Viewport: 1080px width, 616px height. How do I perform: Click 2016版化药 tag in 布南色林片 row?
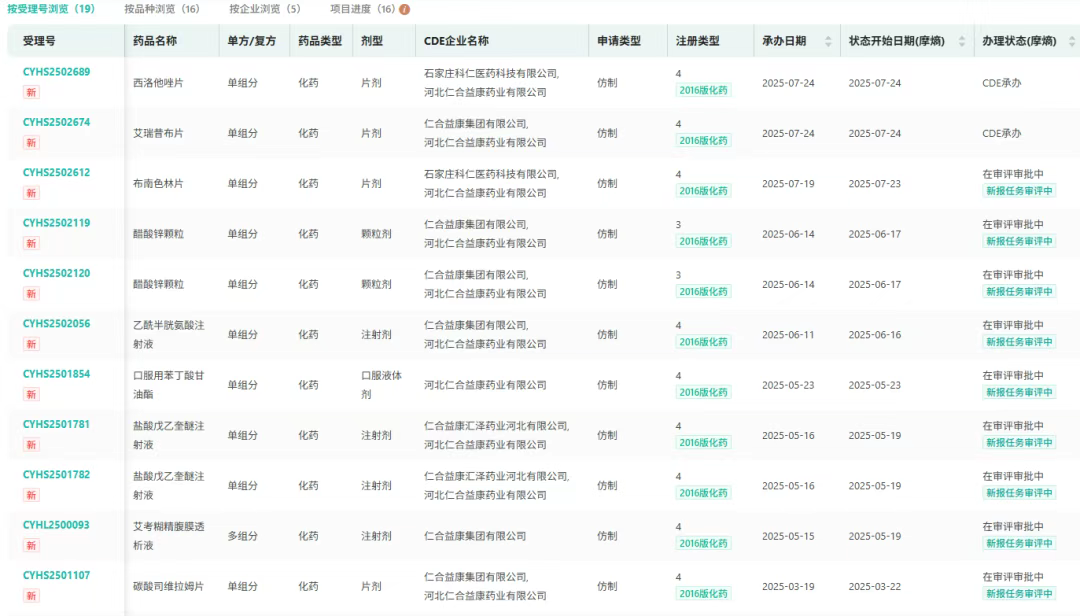(703, 191)
